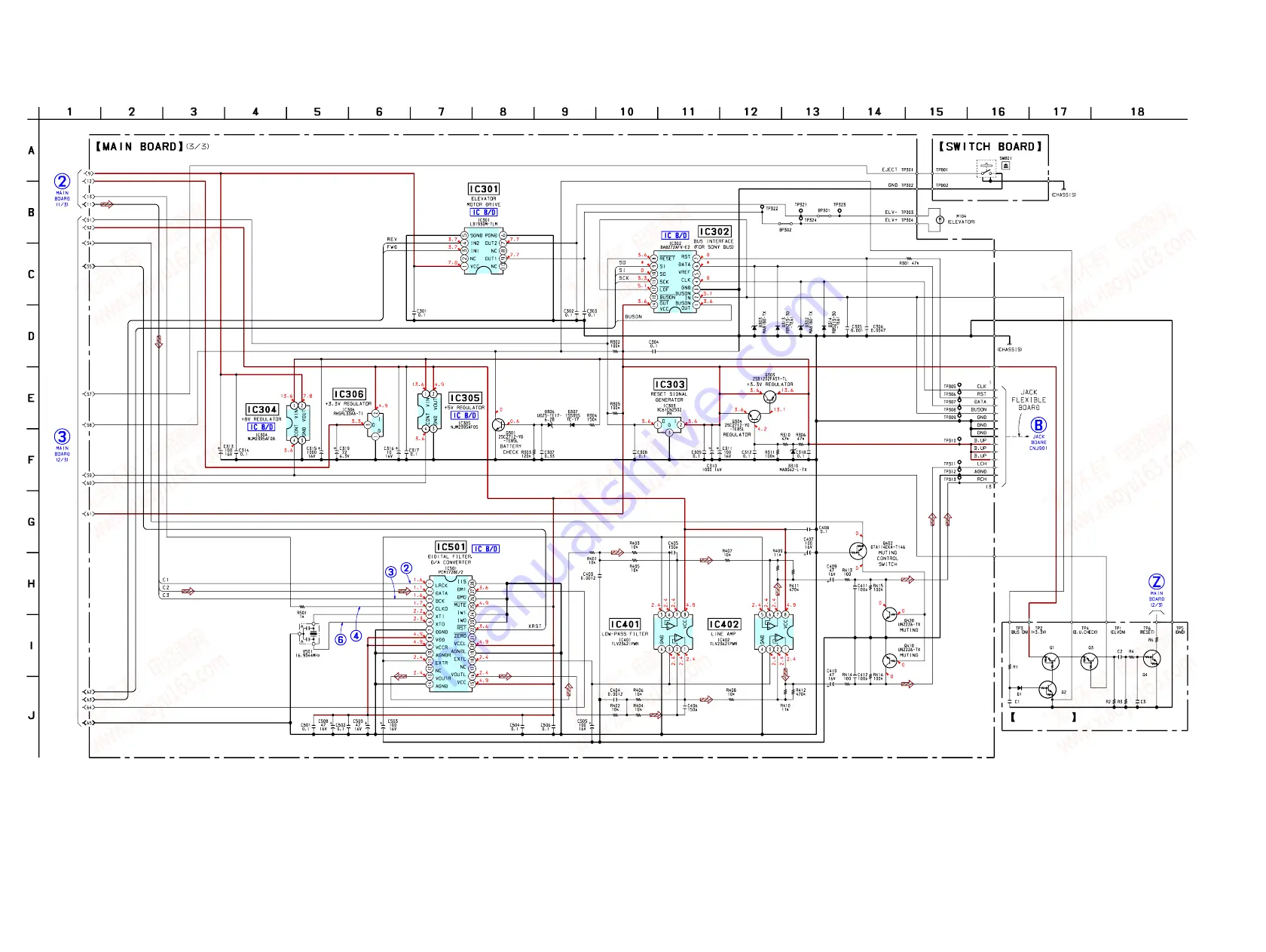Click blue circled 4 waveform marker
This screenshot has width=1266, height=952.
coord(356,636)
